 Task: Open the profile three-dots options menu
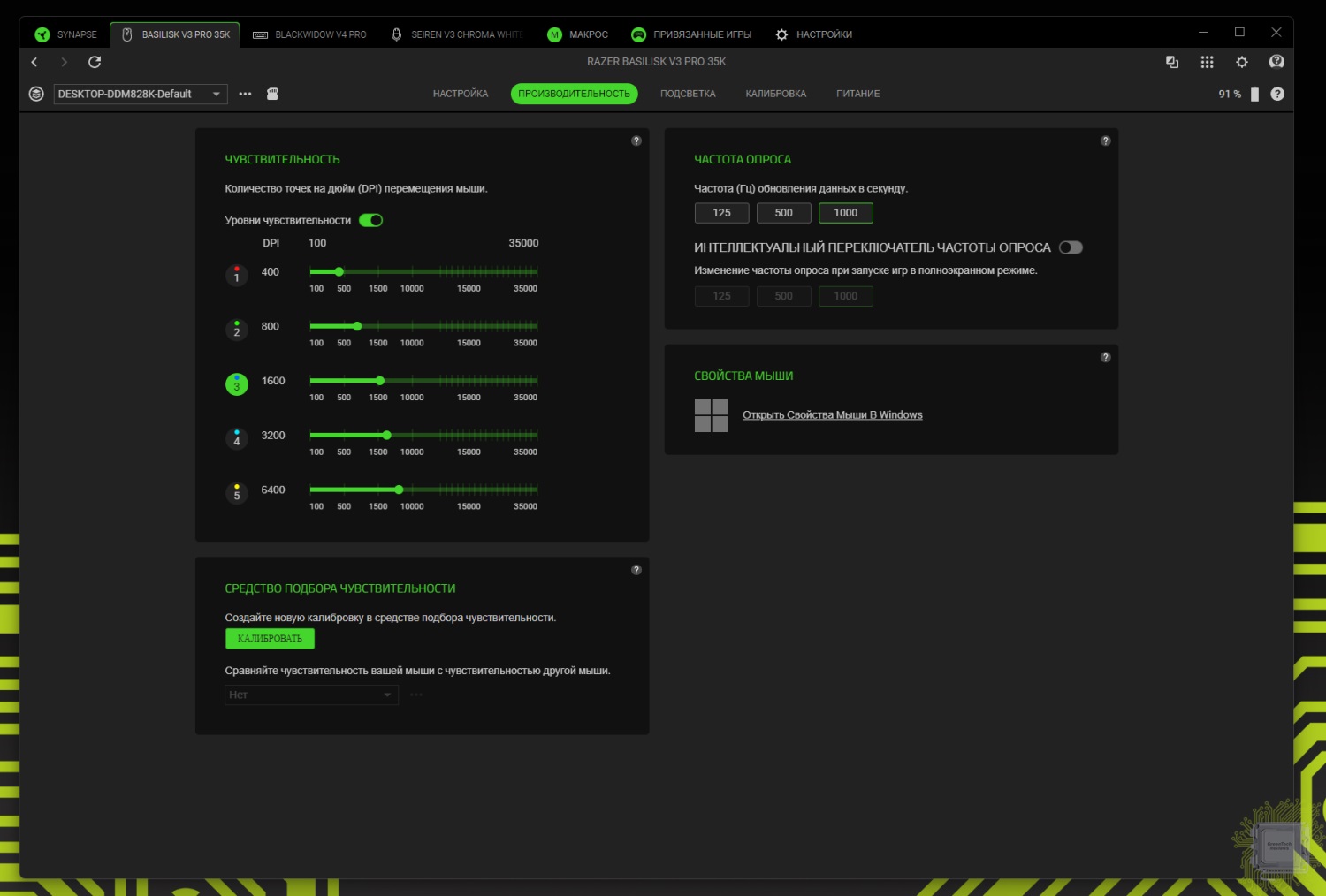coord(245,94)
